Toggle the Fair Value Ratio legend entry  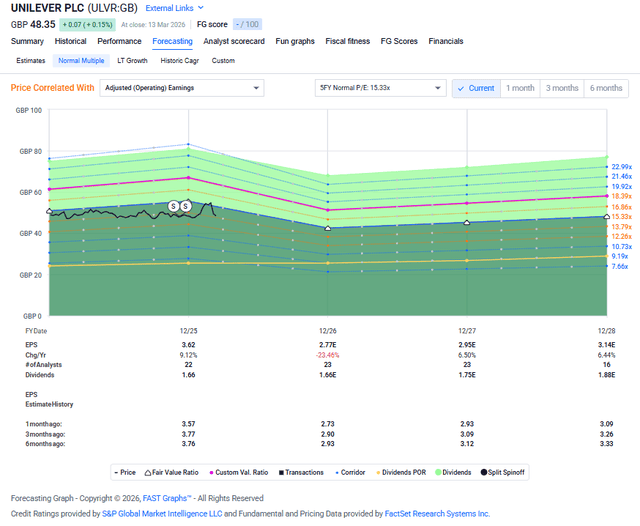(x=172, y=473)
